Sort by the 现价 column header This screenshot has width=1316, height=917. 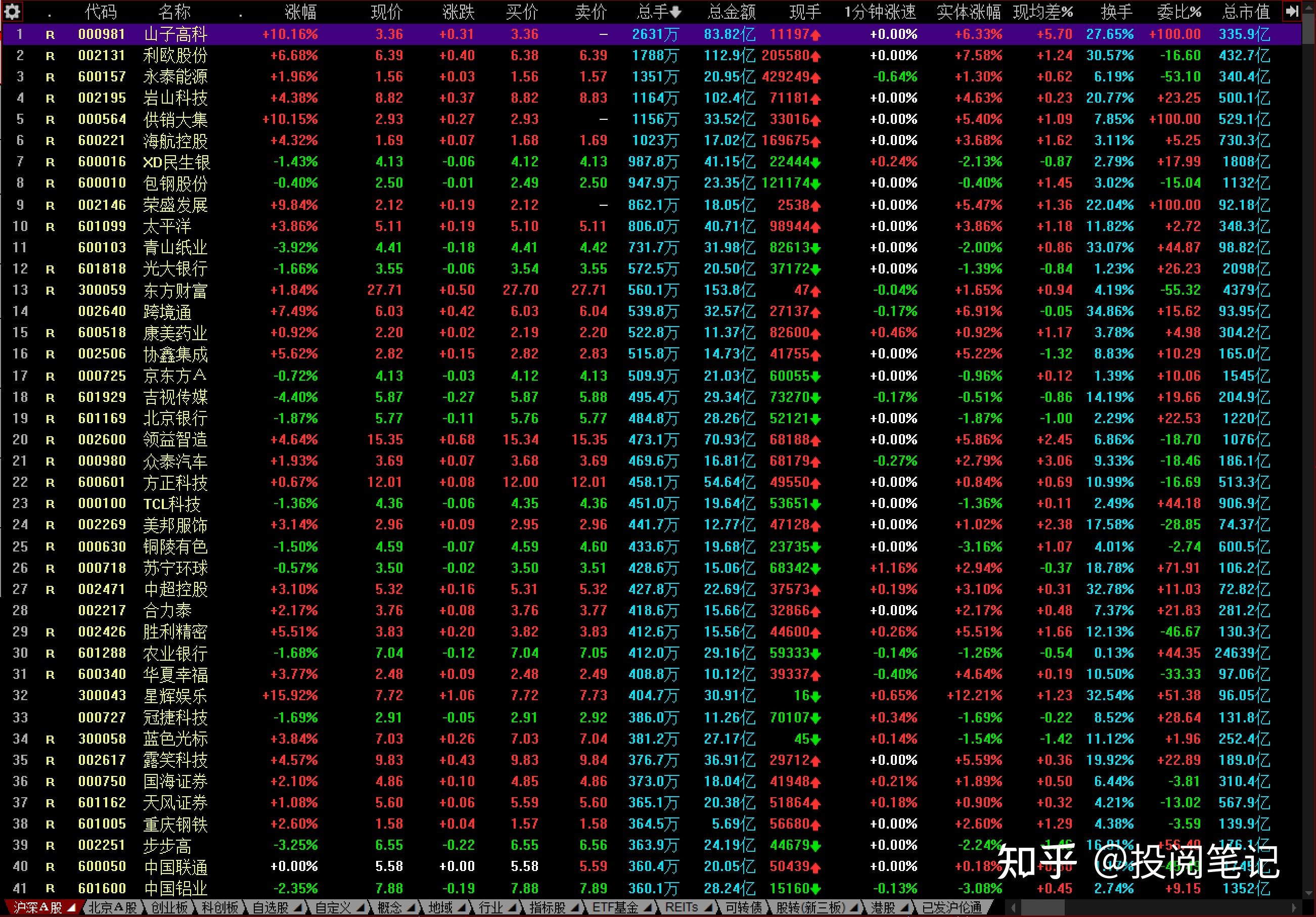[x=387, y=12]
